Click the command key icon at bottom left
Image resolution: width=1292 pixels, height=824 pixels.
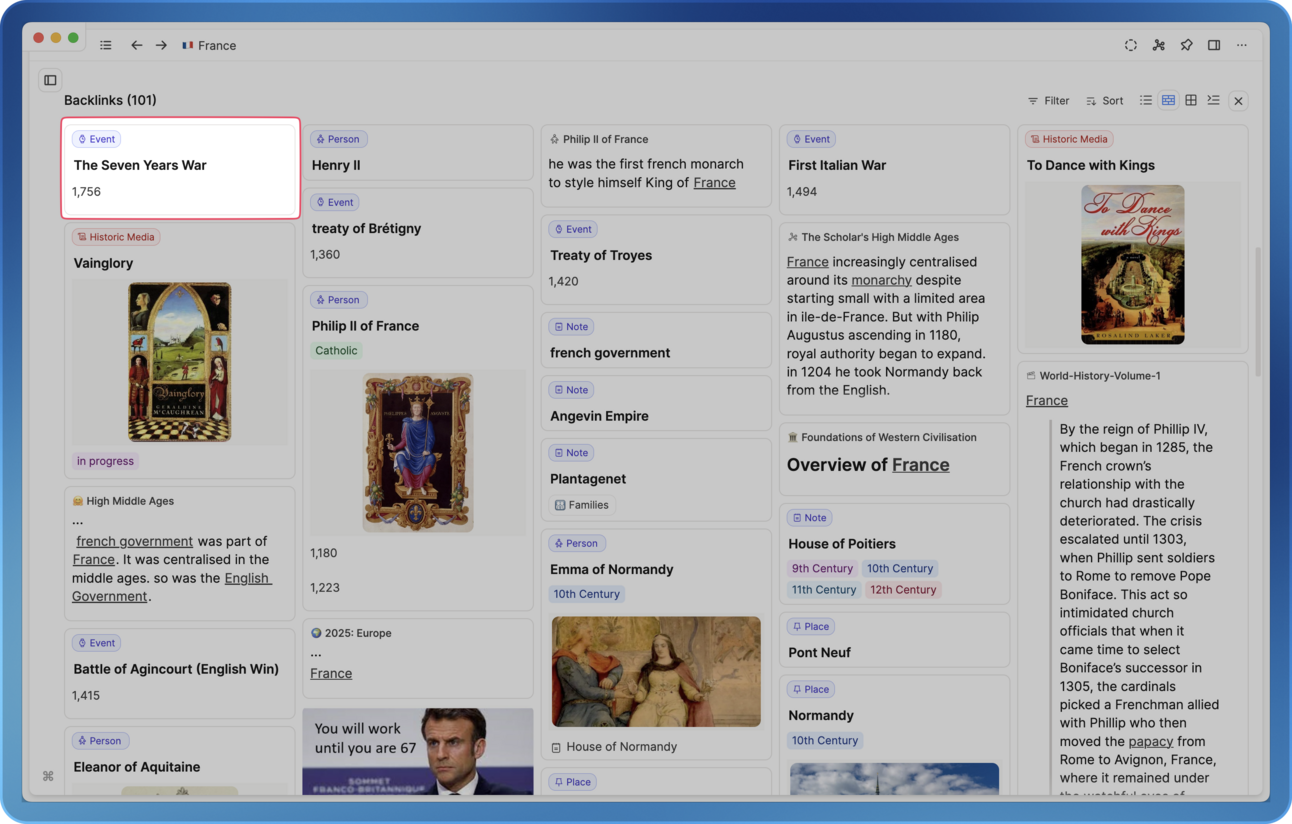(48, 776)
